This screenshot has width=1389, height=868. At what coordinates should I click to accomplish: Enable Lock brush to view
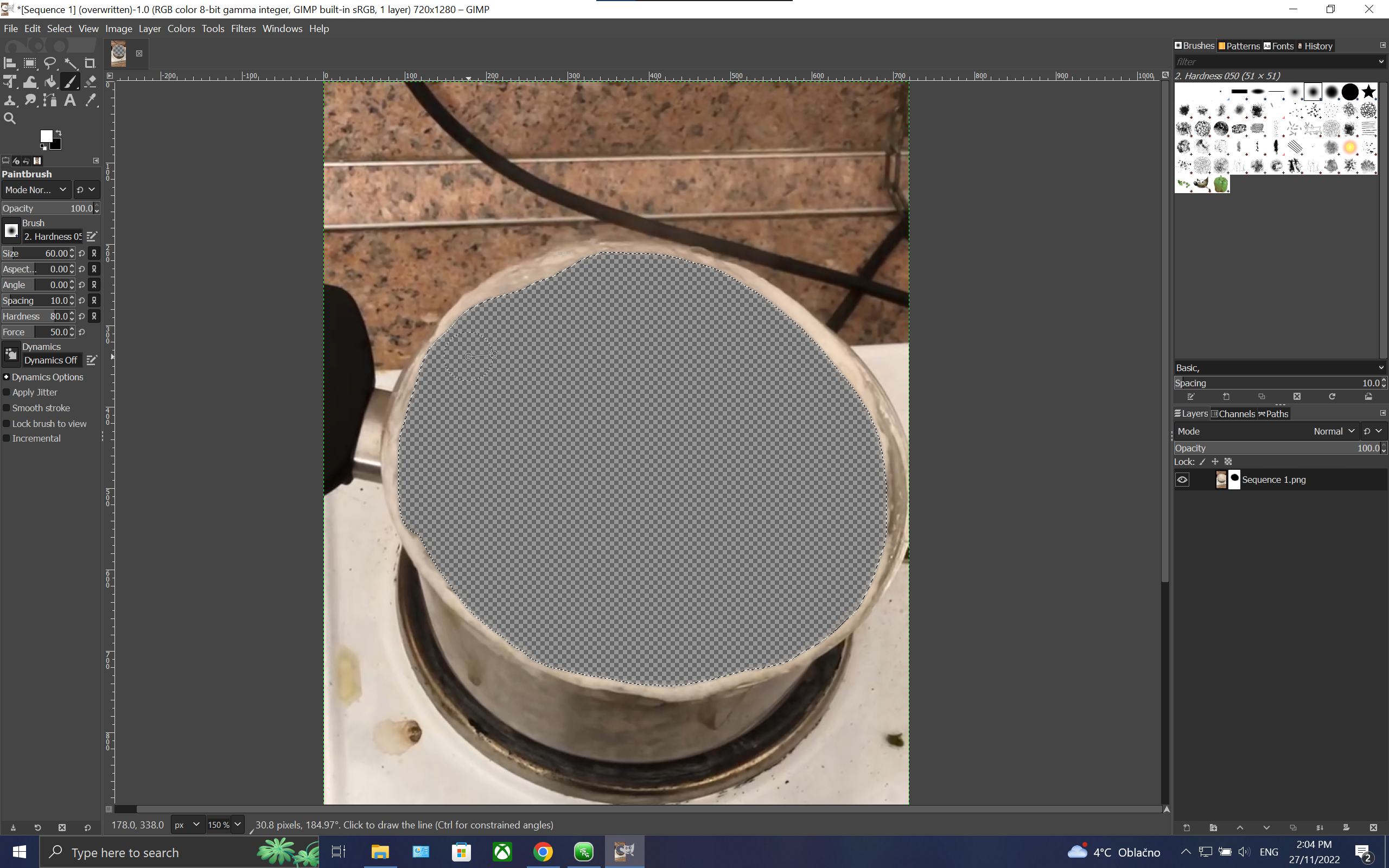coord(7,424)
